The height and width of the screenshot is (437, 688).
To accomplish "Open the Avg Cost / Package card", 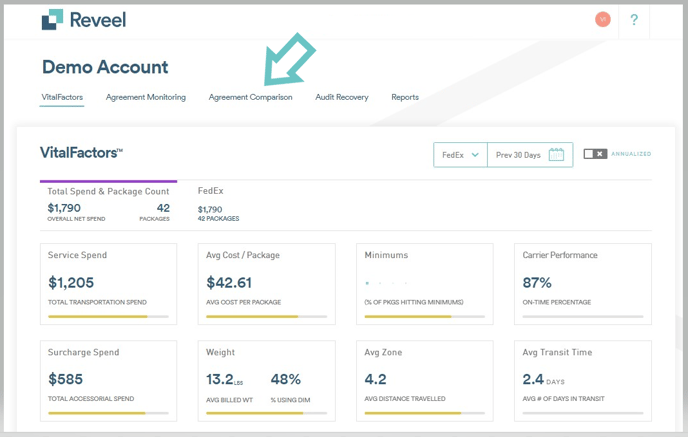I will 266,284.
